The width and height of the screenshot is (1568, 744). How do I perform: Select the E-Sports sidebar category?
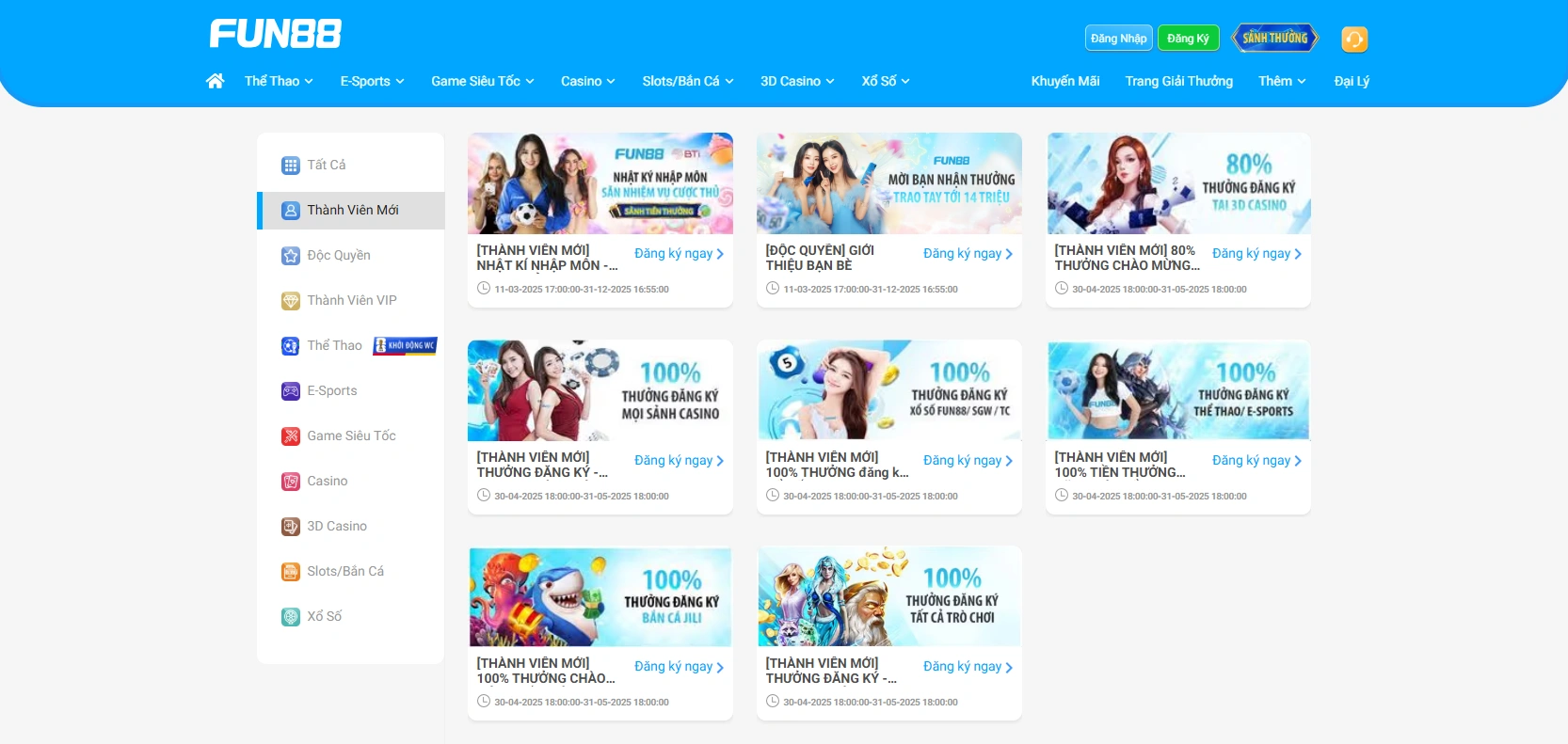pyautogui.click(x=351, y=391)
